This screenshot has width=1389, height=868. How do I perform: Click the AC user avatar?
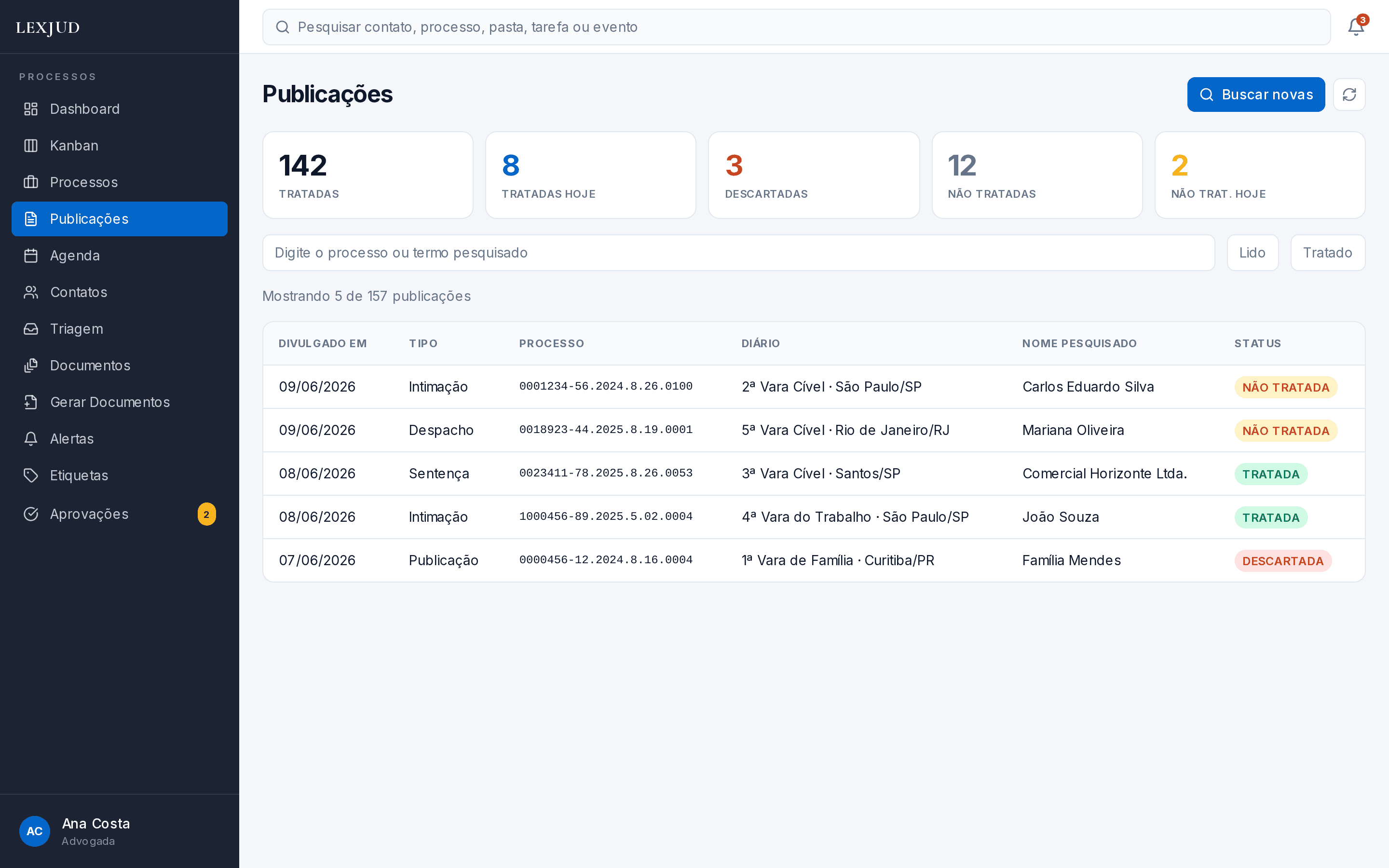(34, 831)
